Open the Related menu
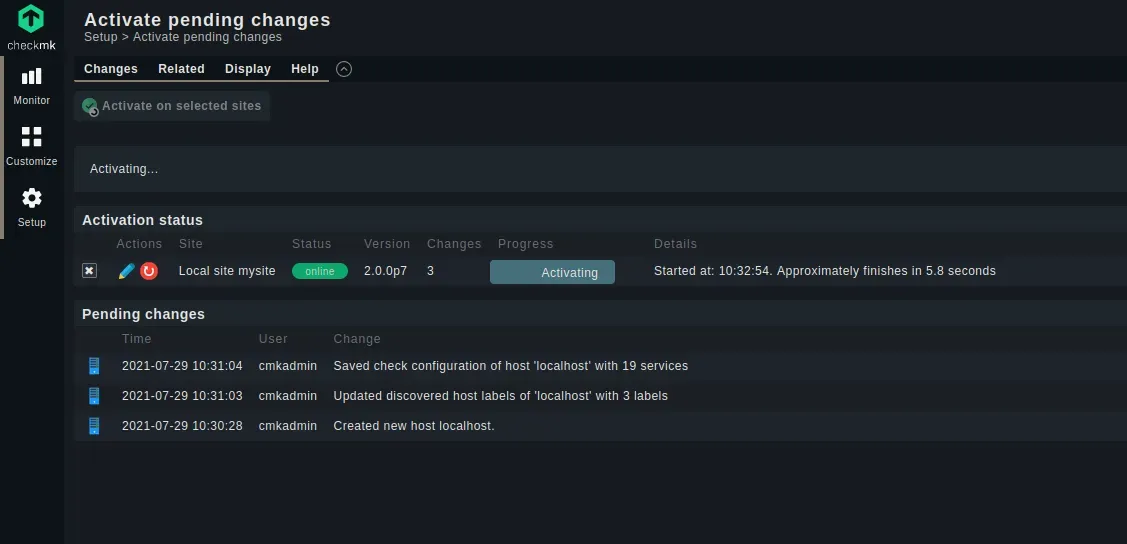The width and height of the screenshot is (1127, 544). 181,69
